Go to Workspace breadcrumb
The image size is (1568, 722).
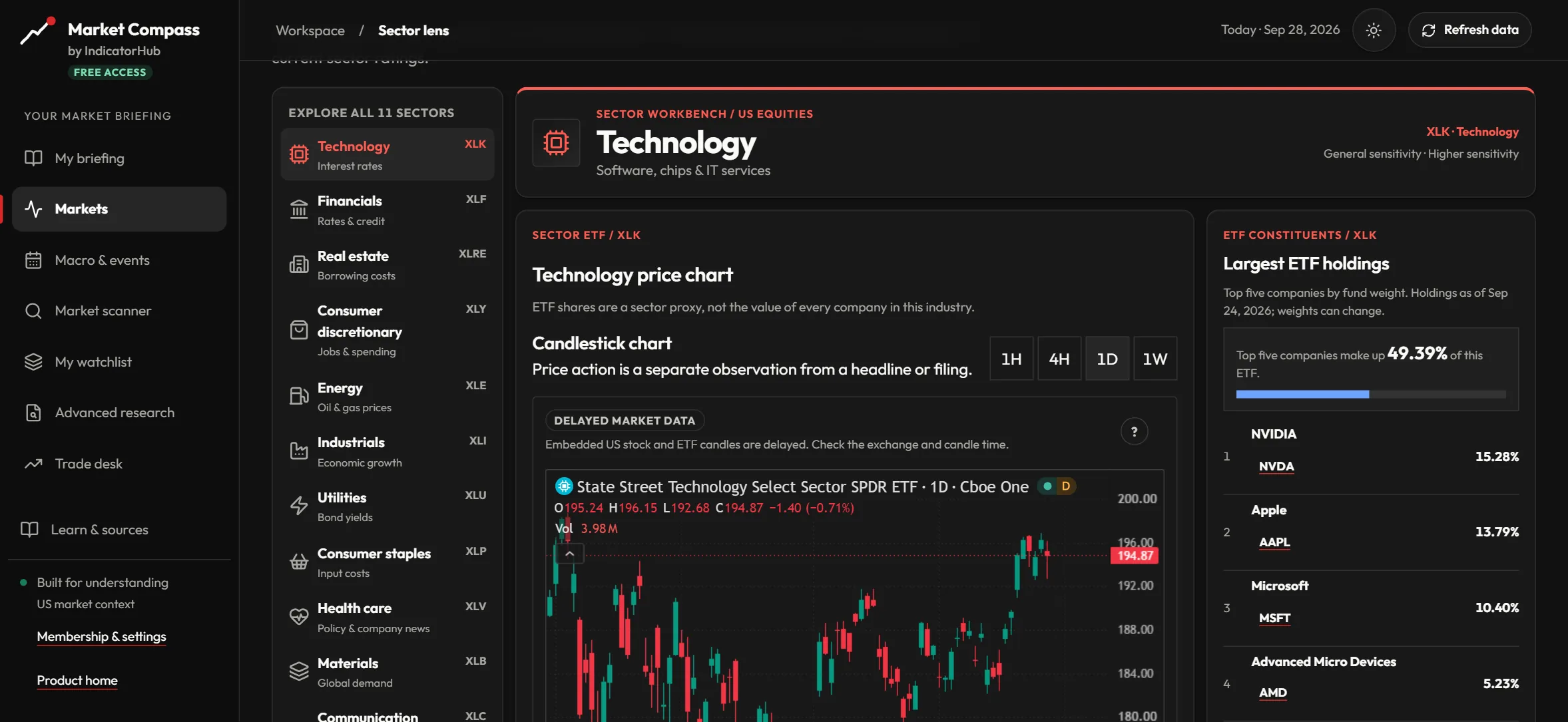[310, 31]
